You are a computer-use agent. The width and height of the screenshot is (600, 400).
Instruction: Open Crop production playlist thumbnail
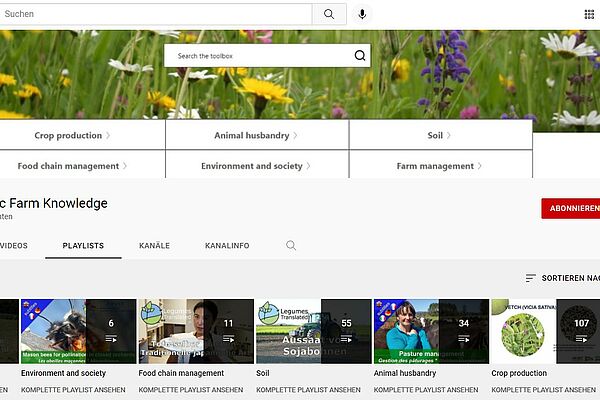(546, 331)
